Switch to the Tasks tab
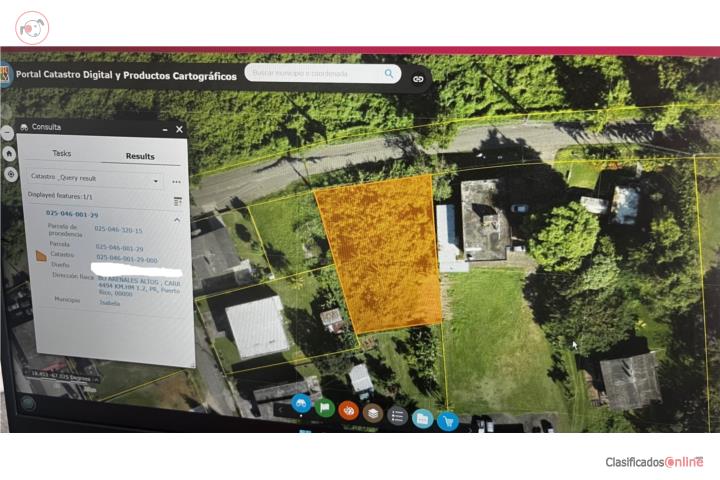The height and width of the screenshot is (480, 720). (x=62, y=153)
